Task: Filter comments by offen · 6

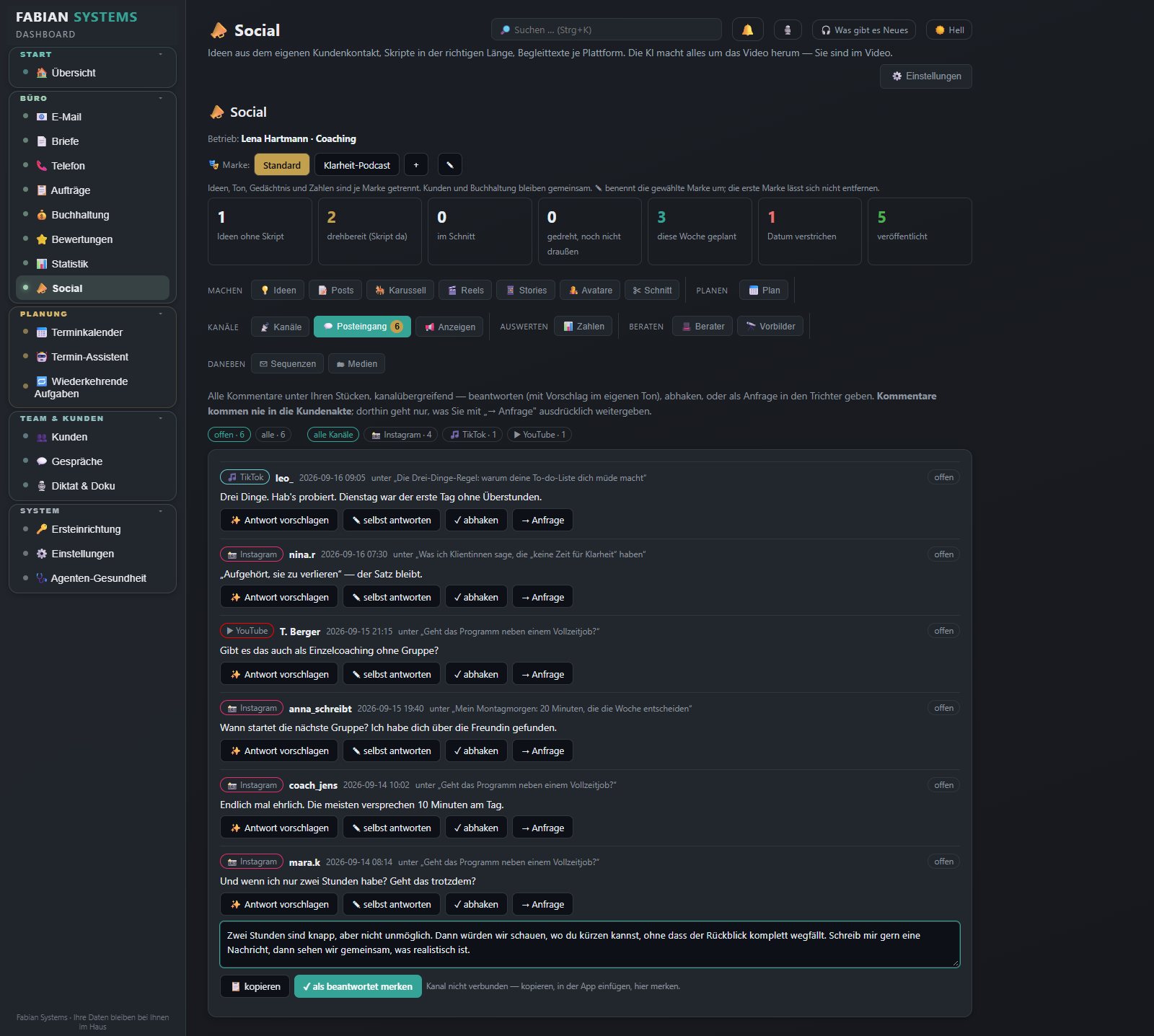Action: point(229,434)
